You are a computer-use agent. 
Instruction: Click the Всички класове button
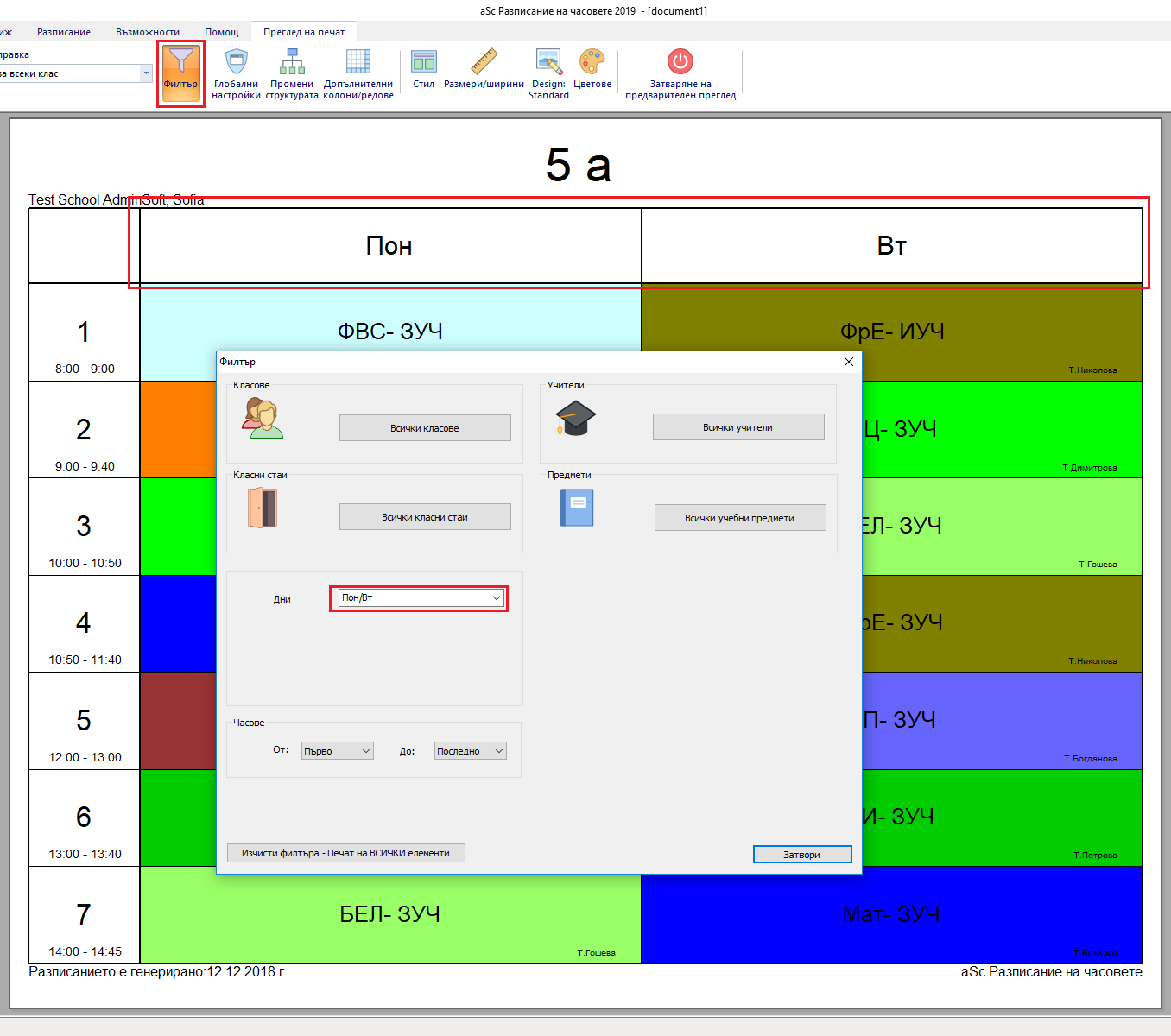click(x=425, y=428)
